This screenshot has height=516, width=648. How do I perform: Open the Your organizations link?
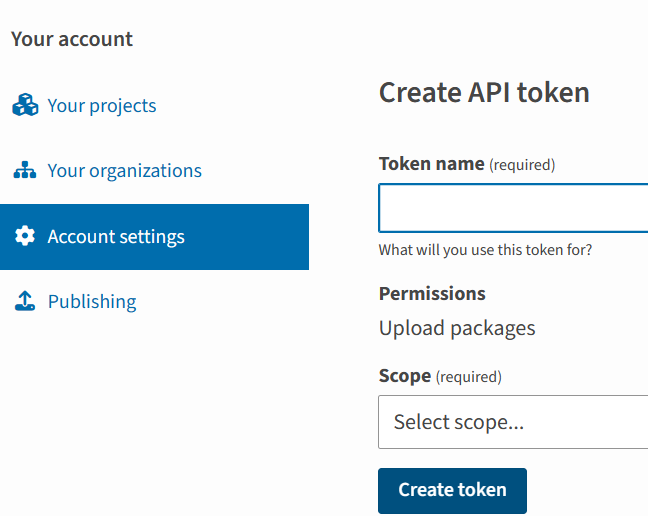124,171
